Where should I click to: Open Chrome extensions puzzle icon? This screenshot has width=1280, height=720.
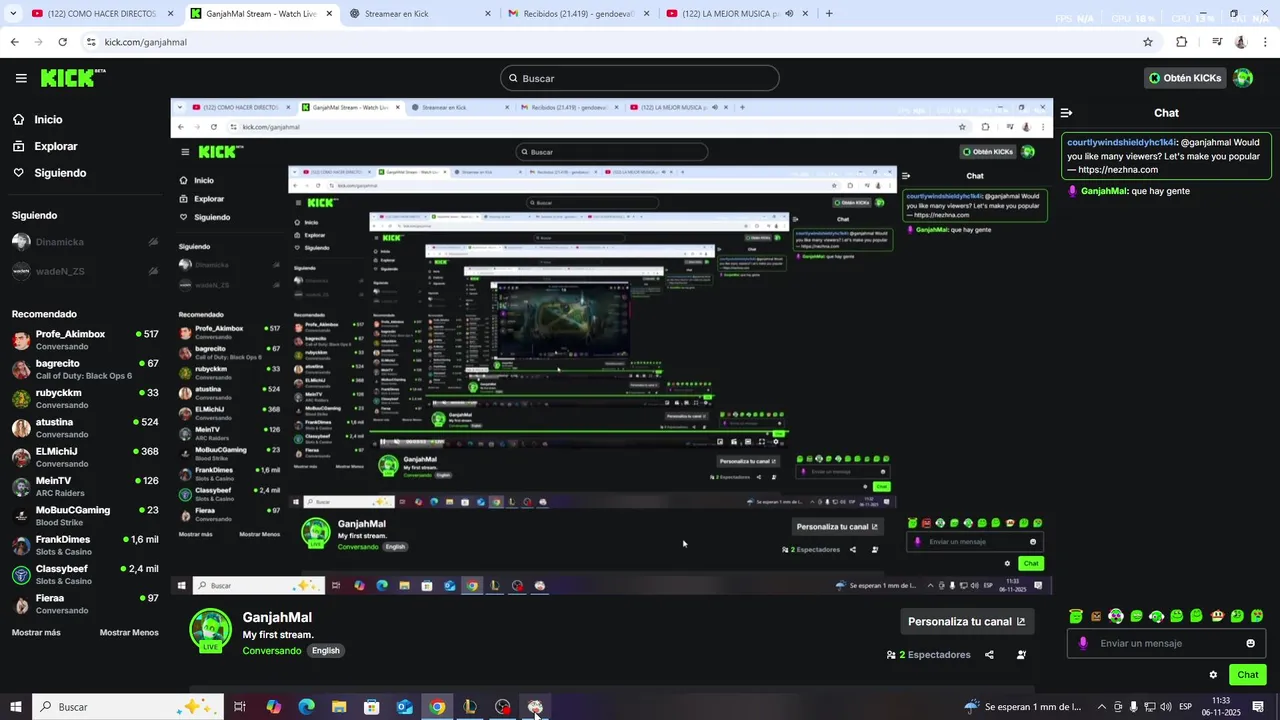click(x=1181, y=42)
